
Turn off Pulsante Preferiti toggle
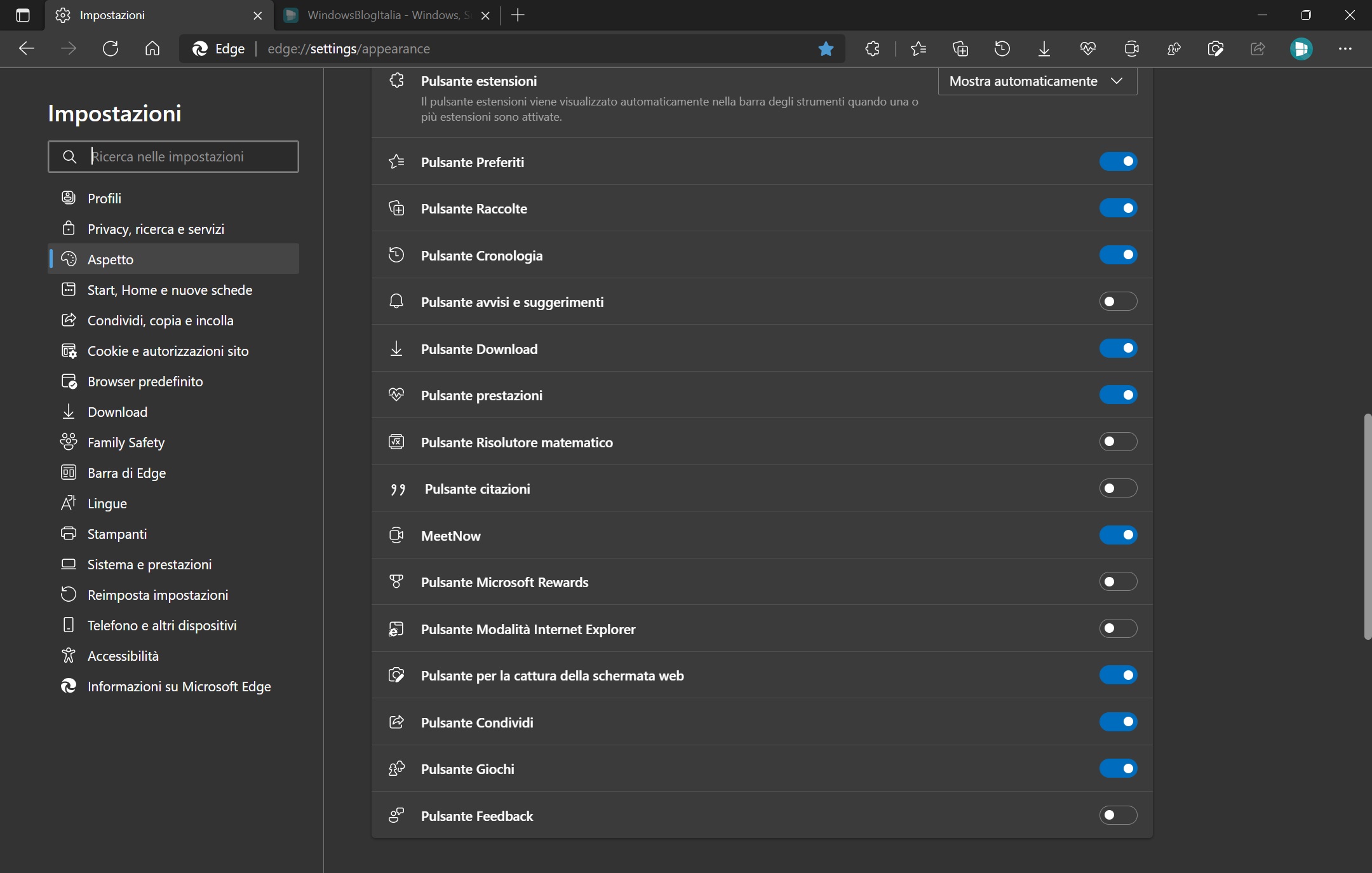[x=1118, y=161]
